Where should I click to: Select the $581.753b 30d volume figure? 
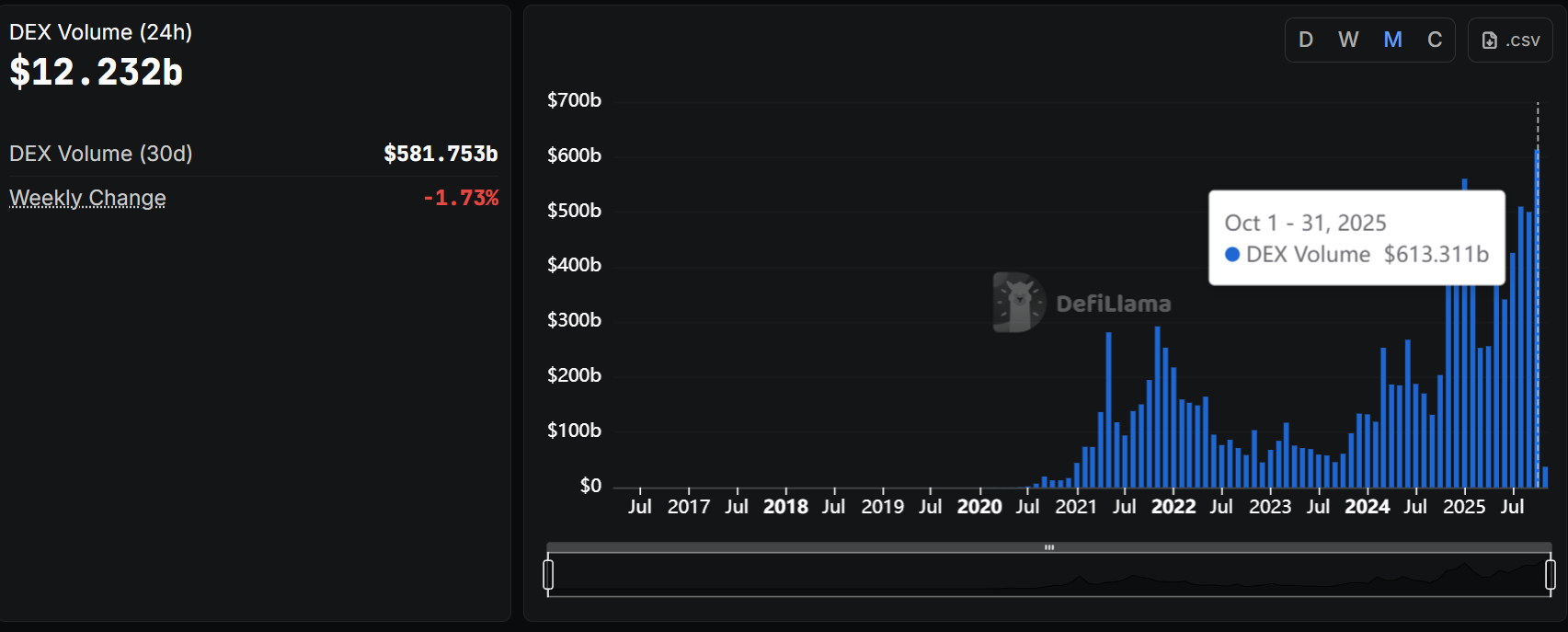(441, 154)
